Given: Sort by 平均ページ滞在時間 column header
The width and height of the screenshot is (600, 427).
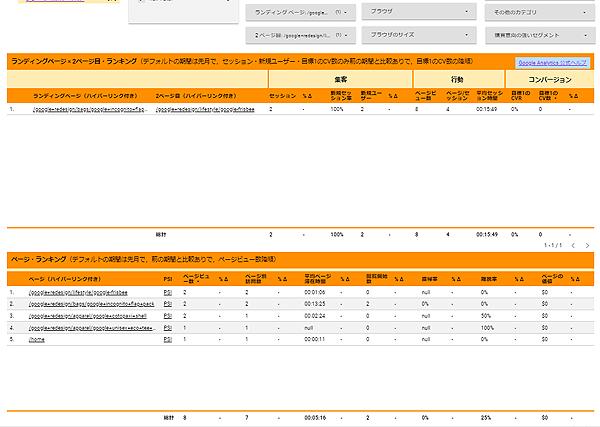Looking at the screenshot, I should (x=318, y=279).
